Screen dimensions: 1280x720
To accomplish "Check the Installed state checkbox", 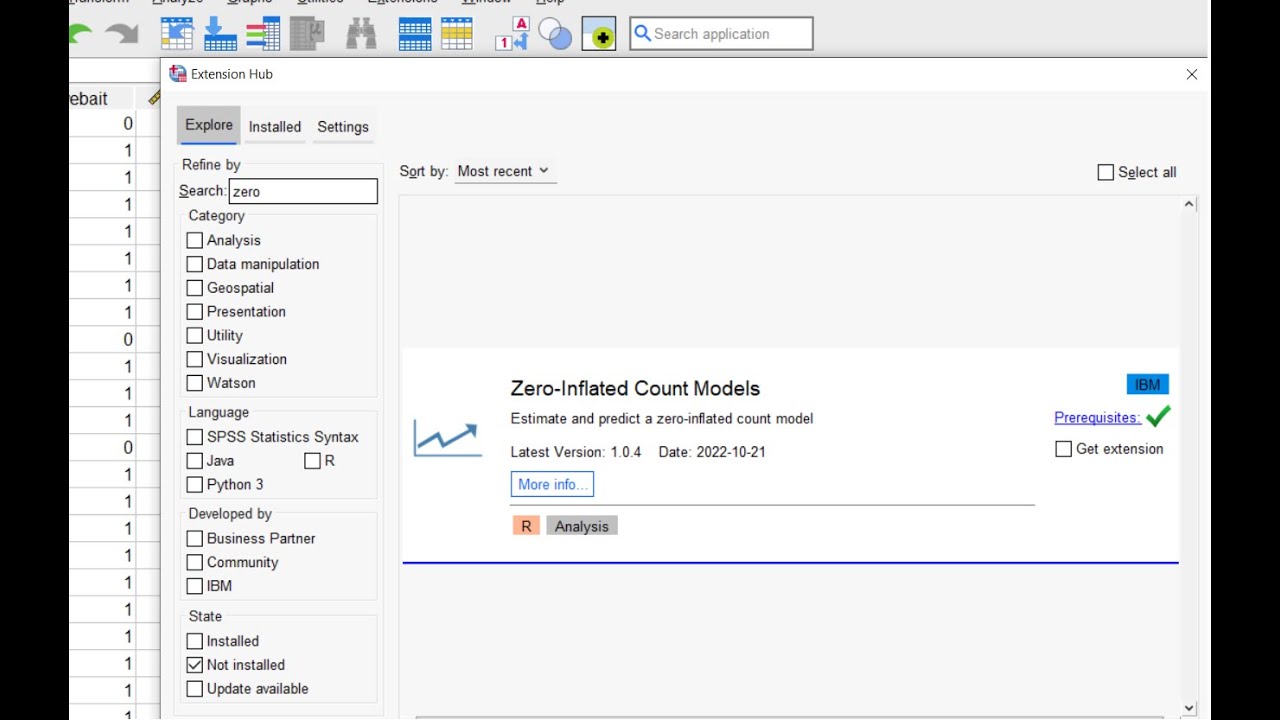I will (195, 641).
